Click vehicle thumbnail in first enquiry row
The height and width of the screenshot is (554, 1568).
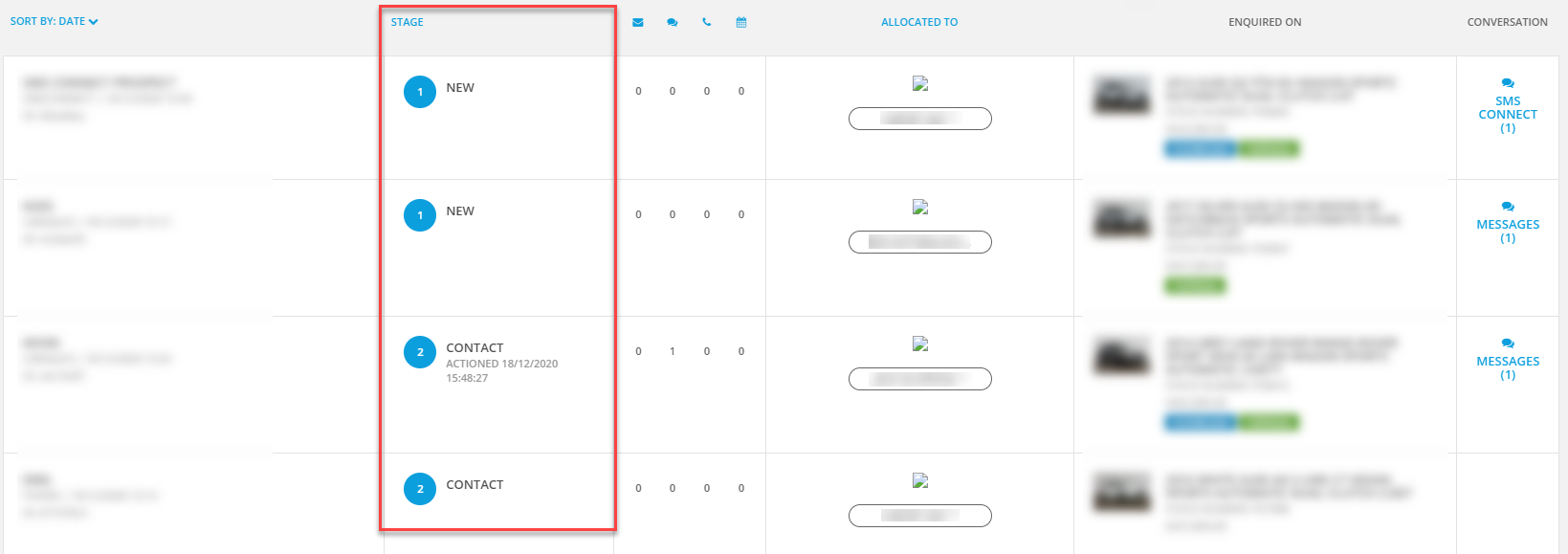coord(1122,96)
